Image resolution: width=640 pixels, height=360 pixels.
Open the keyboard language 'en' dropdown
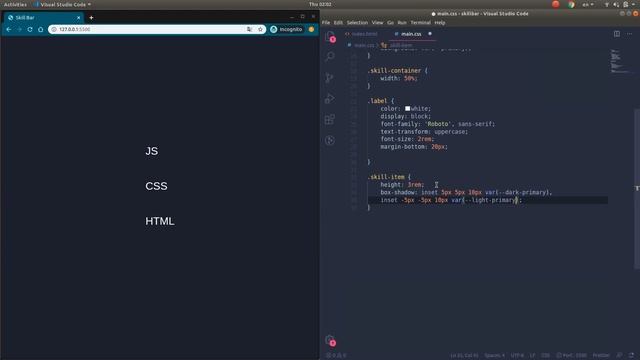(x=588, y=4)
